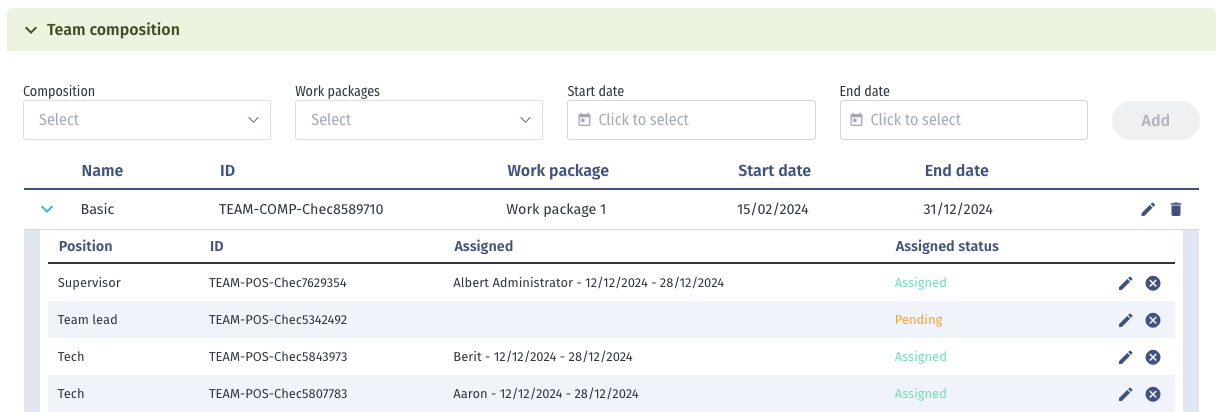This screenshot has width=1223, height=412.
Task: Click the Pending status of Team lead
Action: [918, 320]
